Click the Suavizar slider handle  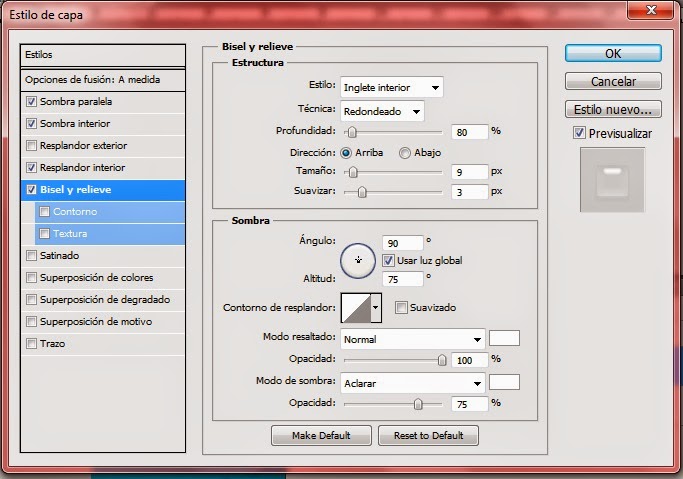point(362,192)
